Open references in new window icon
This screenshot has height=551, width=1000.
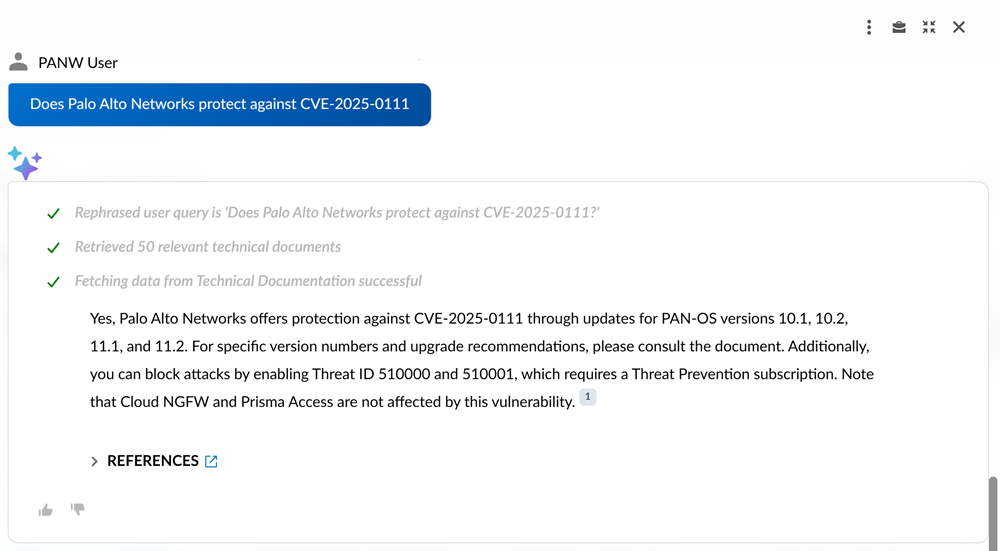click(x=211, y=461)
